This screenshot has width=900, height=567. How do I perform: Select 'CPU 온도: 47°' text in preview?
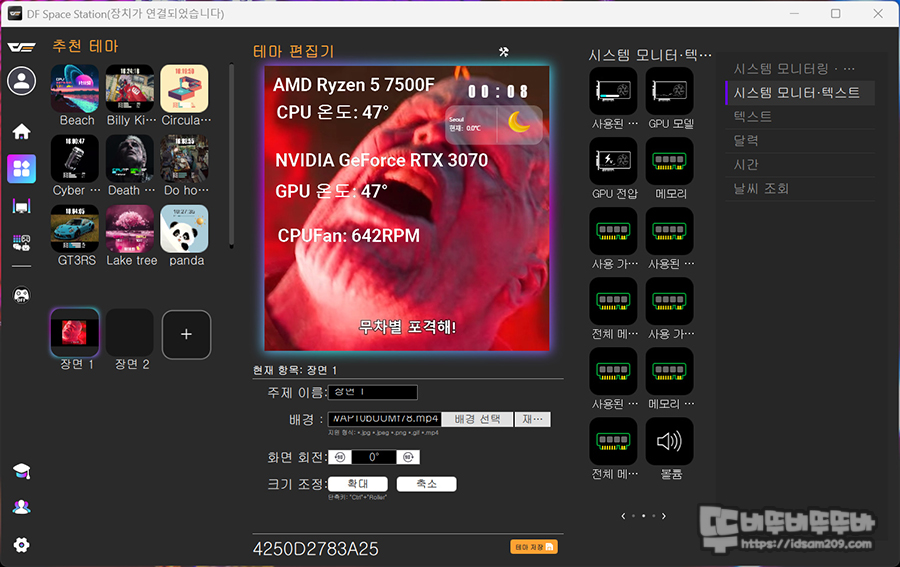[332, 112]
